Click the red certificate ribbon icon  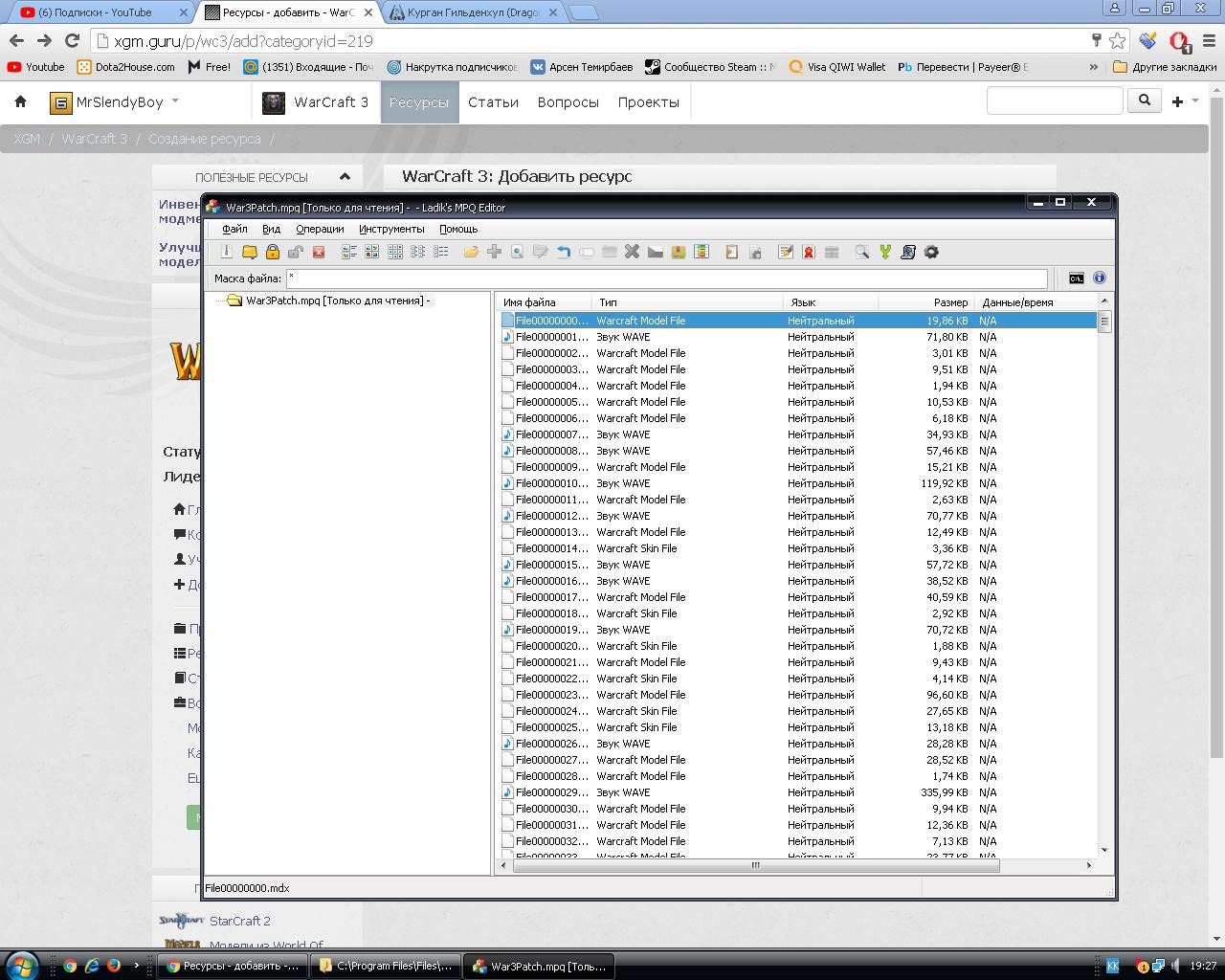(x=809, y=252)
